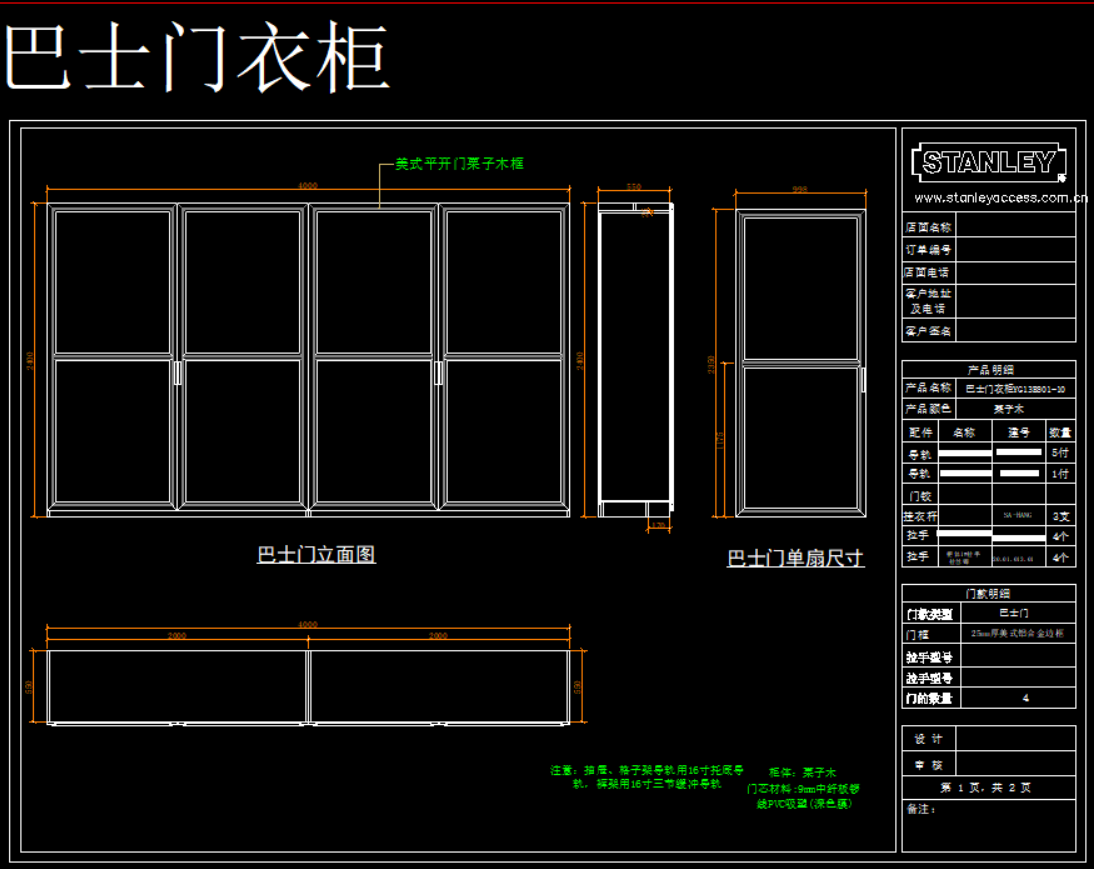This screenshot has height=869, width=1094.
Task: Select the 门款明细 table header
Action: tap(989, 594)
